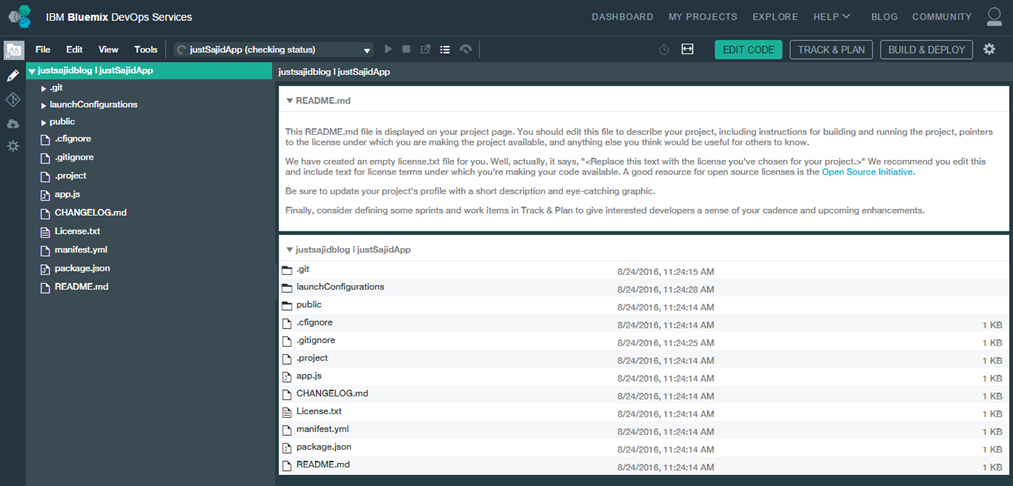Click the stopwatch operations icon
This screenshot has width=1013, height=486.
click(663, 50)
